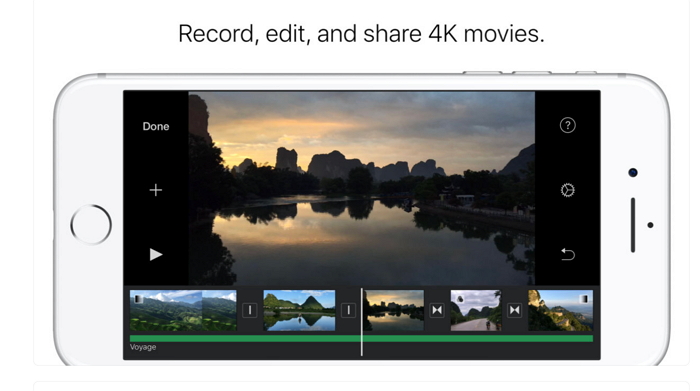Open the transition between hills and lake clips
The height and width of the screenshot is (391, 700).
250,310
